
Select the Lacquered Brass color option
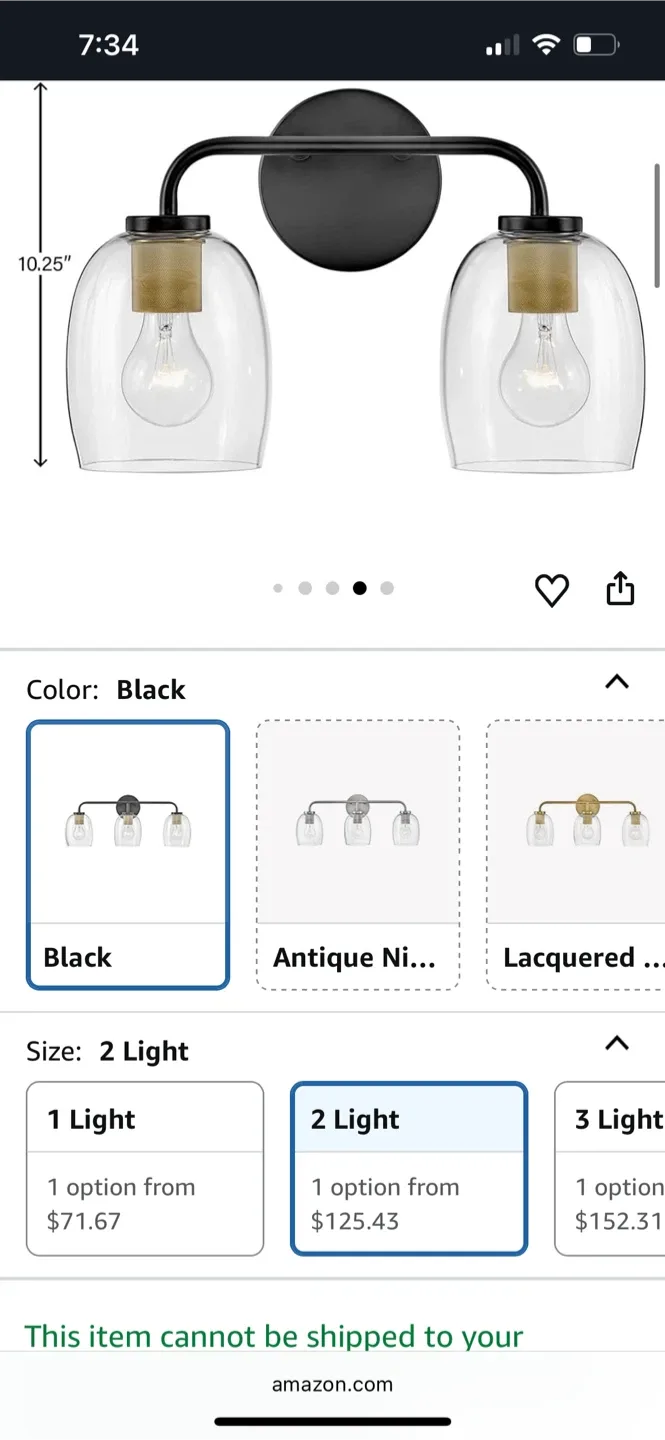(x=580, y=855)
